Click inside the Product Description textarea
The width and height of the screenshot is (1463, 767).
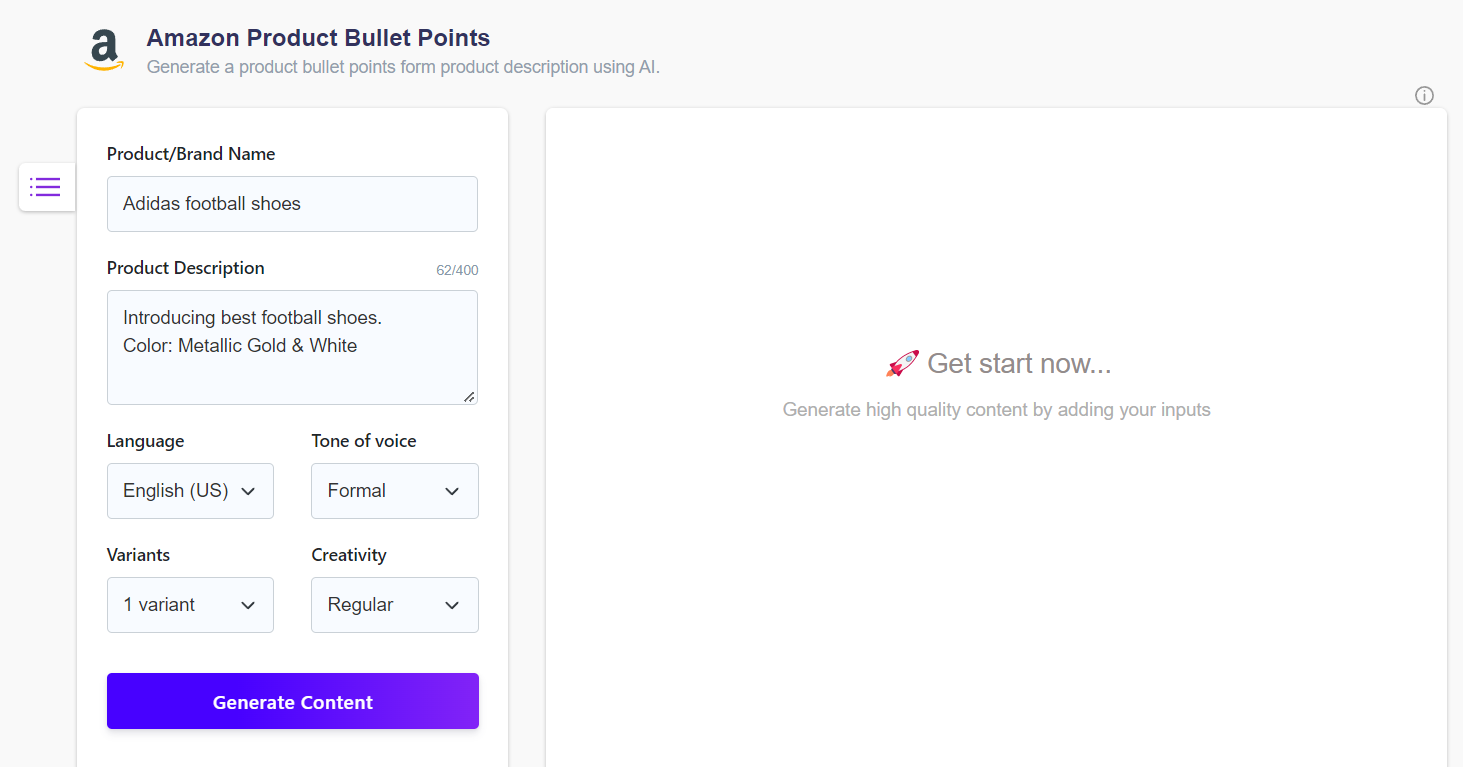click(292, 345)
